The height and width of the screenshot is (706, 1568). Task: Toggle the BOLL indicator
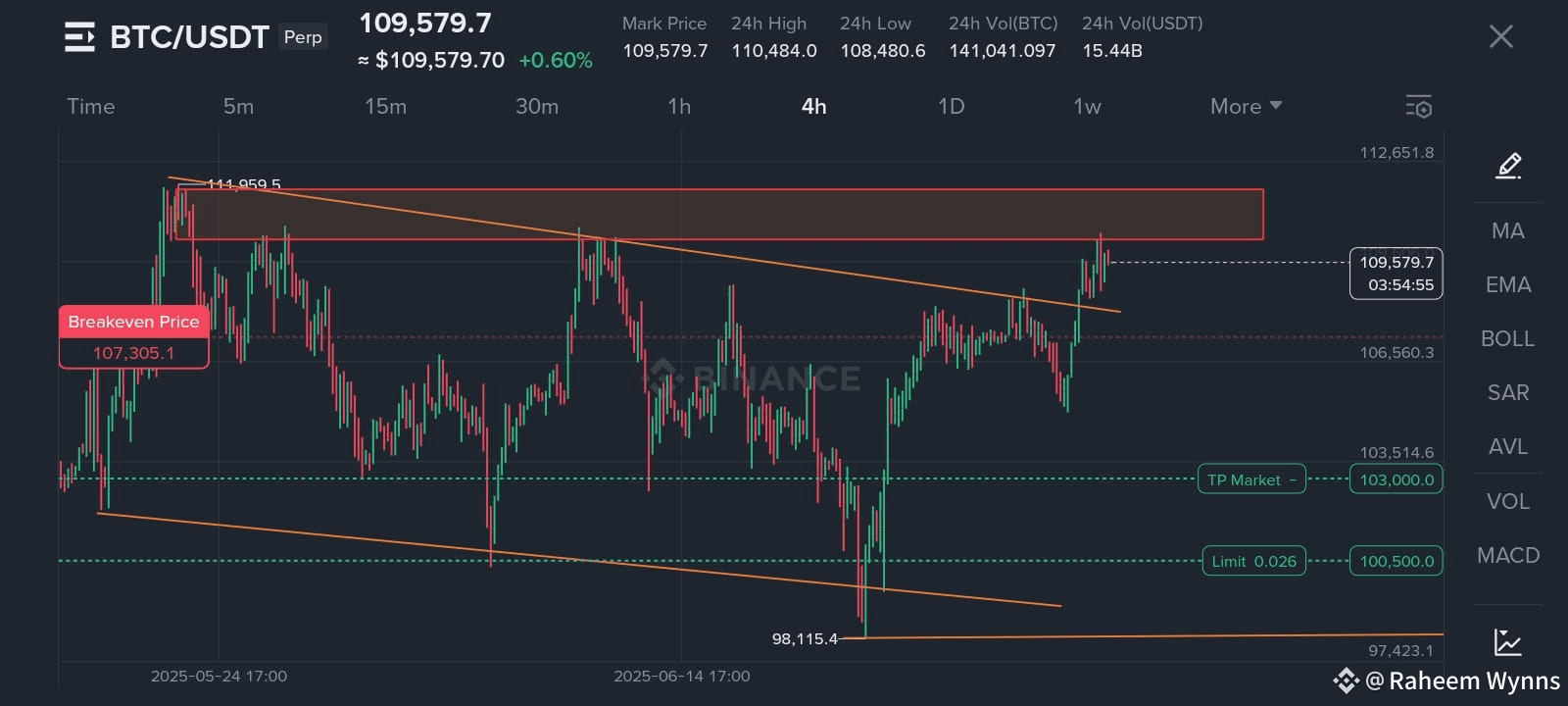click(1507, 338)
